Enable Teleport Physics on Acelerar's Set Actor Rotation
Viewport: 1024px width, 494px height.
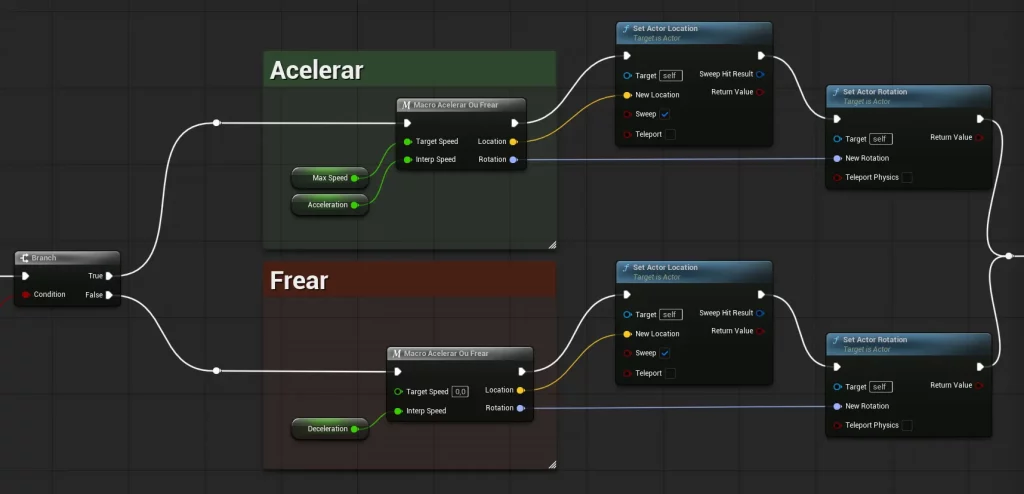click(907, 178)
